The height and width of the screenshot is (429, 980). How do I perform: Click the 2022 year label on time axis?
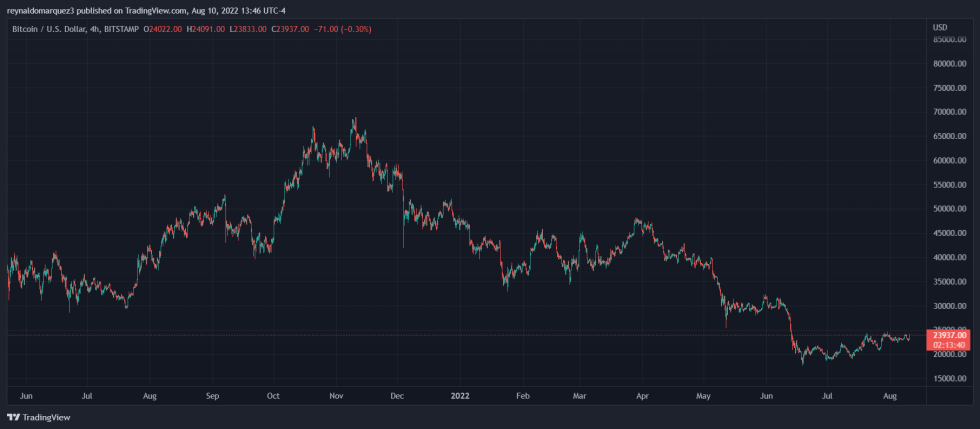point(461,396)
